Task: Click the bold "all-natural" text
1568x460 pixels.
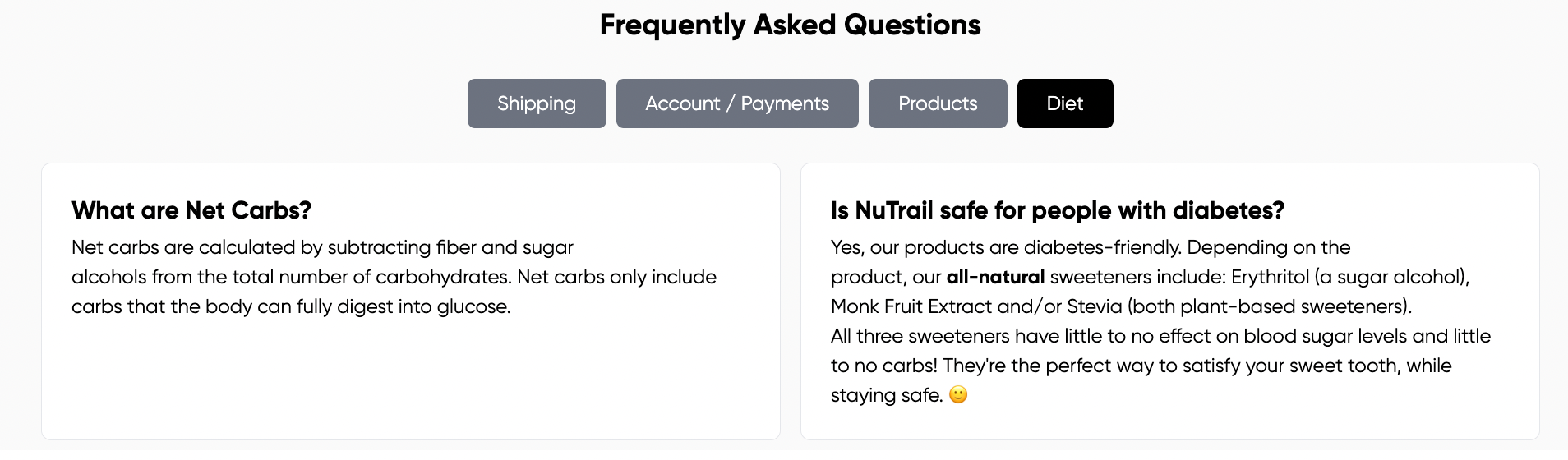Action: [x=995, y=277]
